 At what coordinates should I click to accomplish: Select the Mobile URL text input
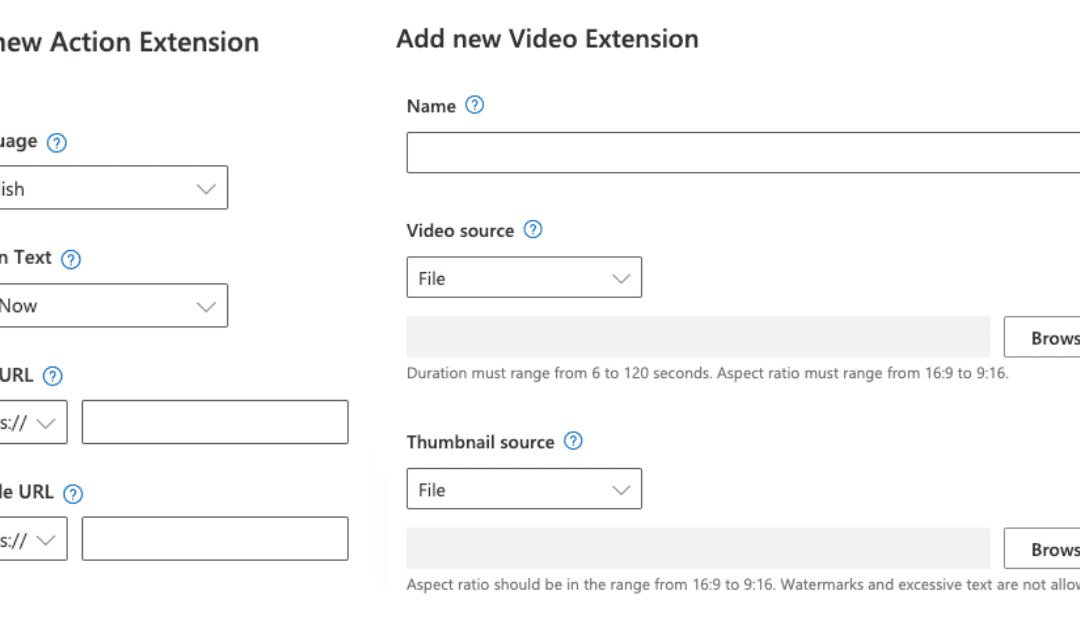point(214,539)
